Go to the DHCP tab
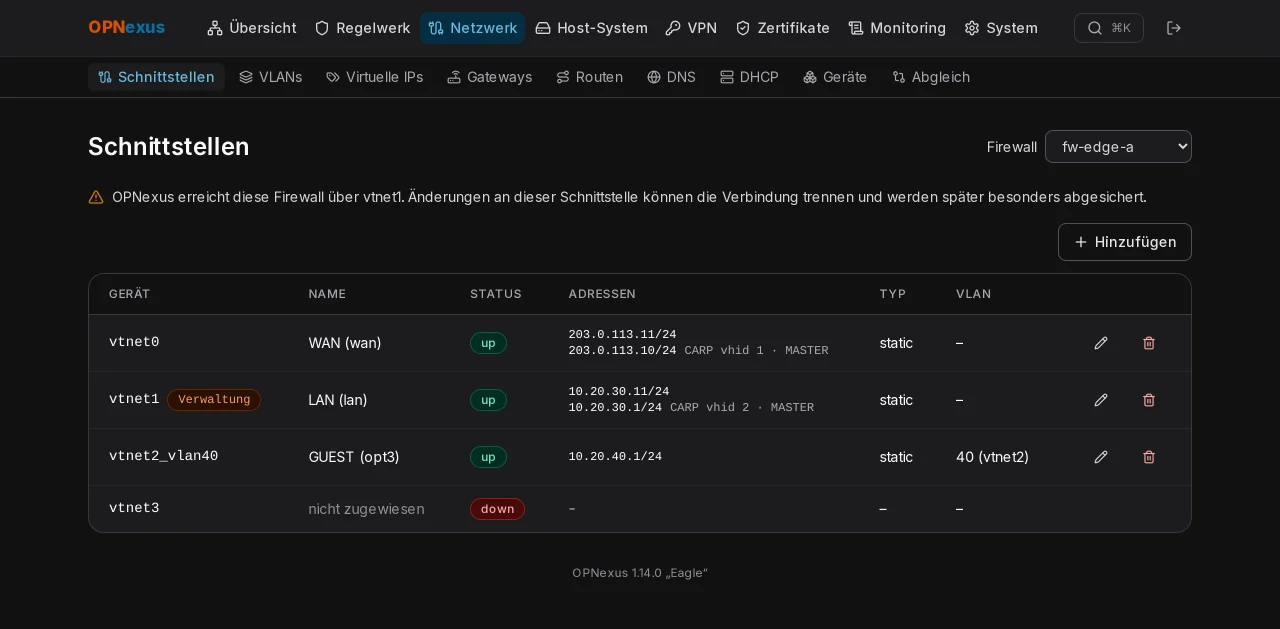 [x=750, y=77]
